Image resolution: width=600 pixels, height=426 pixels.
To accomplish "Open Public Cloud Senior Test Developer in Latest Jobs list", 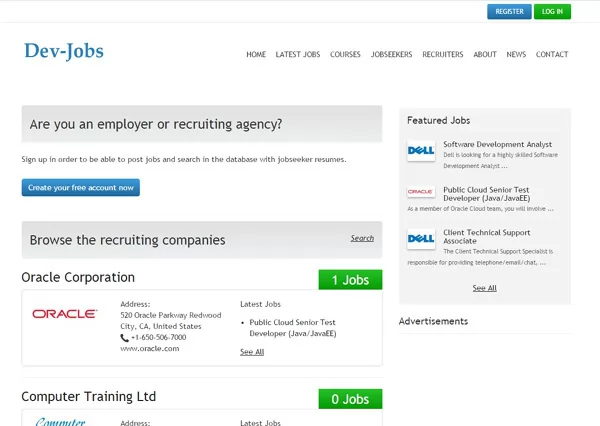I will click(x=293, y=328).
